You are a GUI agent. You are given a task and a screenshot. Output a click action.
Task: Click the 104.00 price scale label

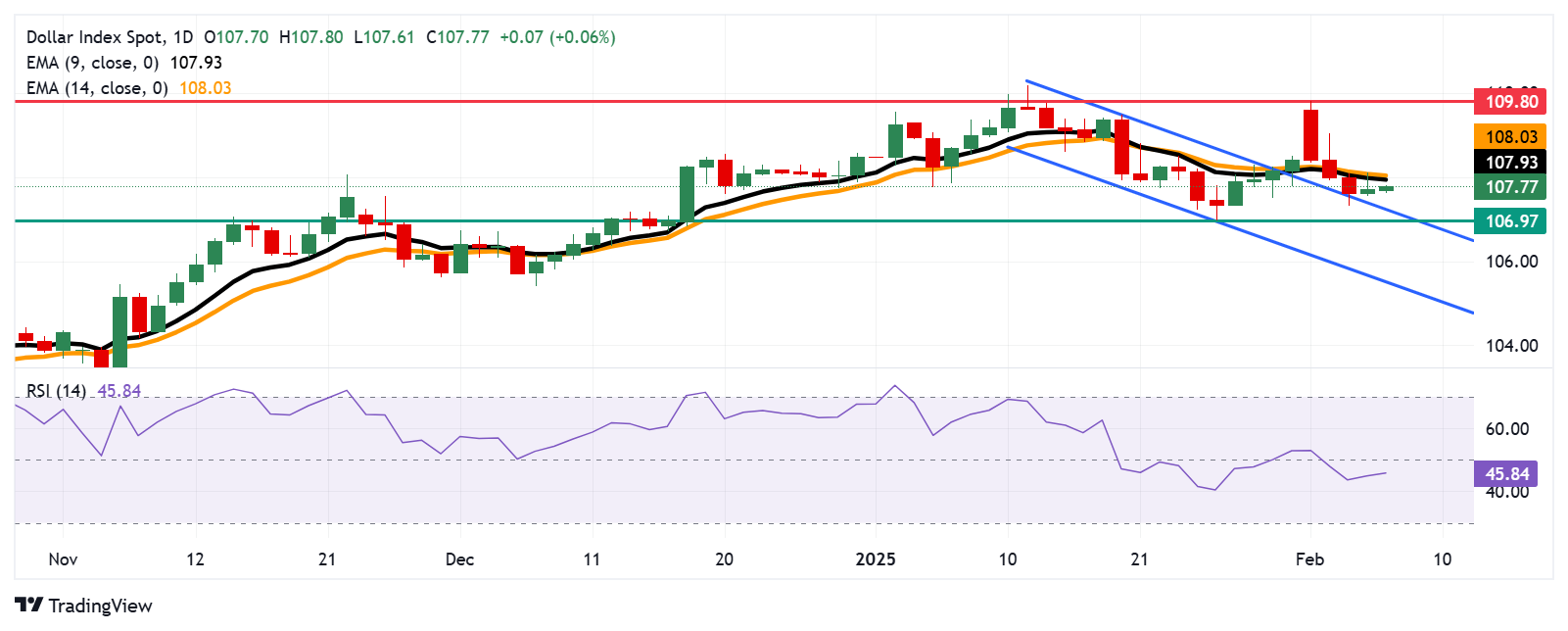pos(1512,345)
